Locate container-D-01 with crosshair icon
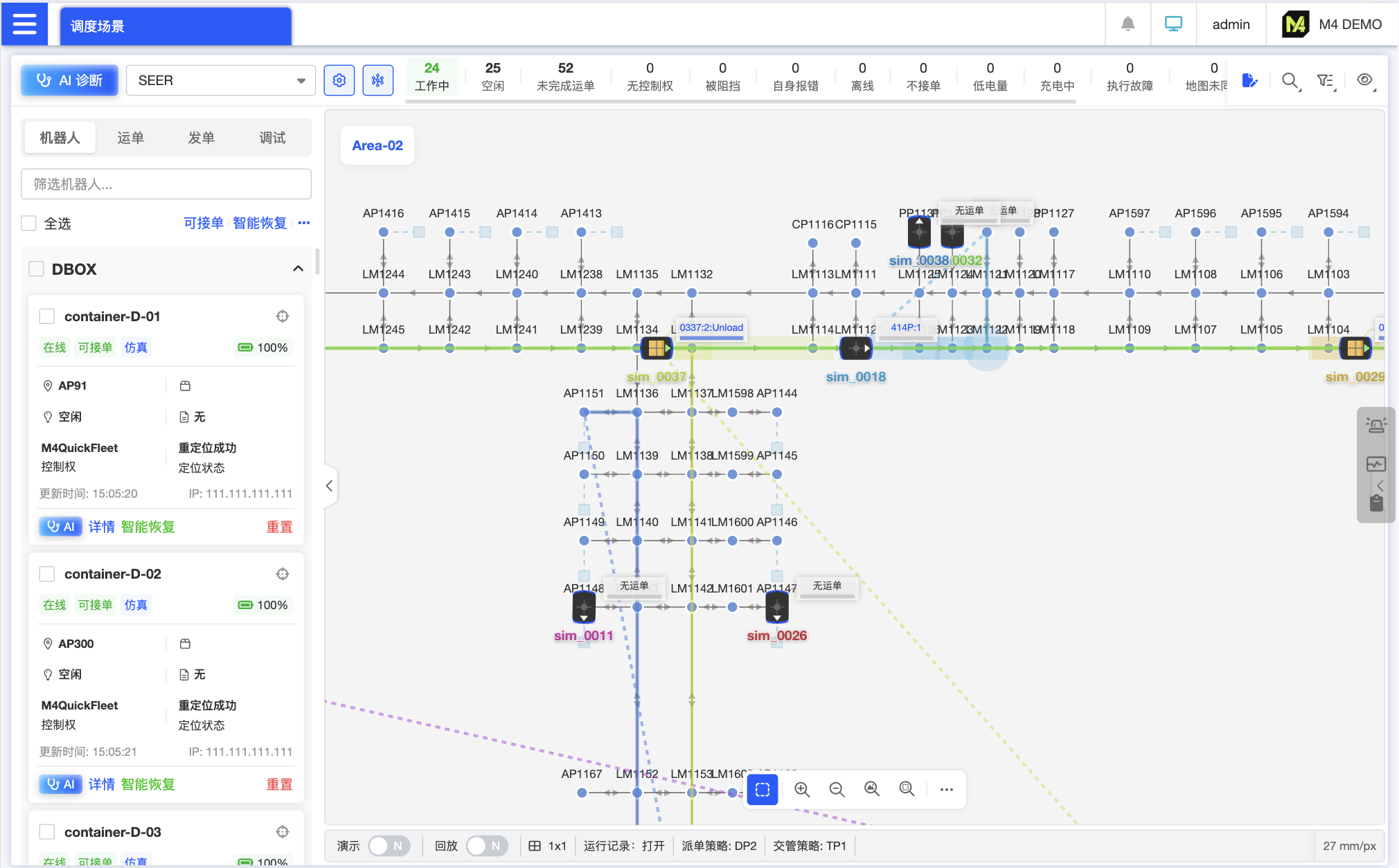This screenshot has height=868, width=1399. pos(283,316)
